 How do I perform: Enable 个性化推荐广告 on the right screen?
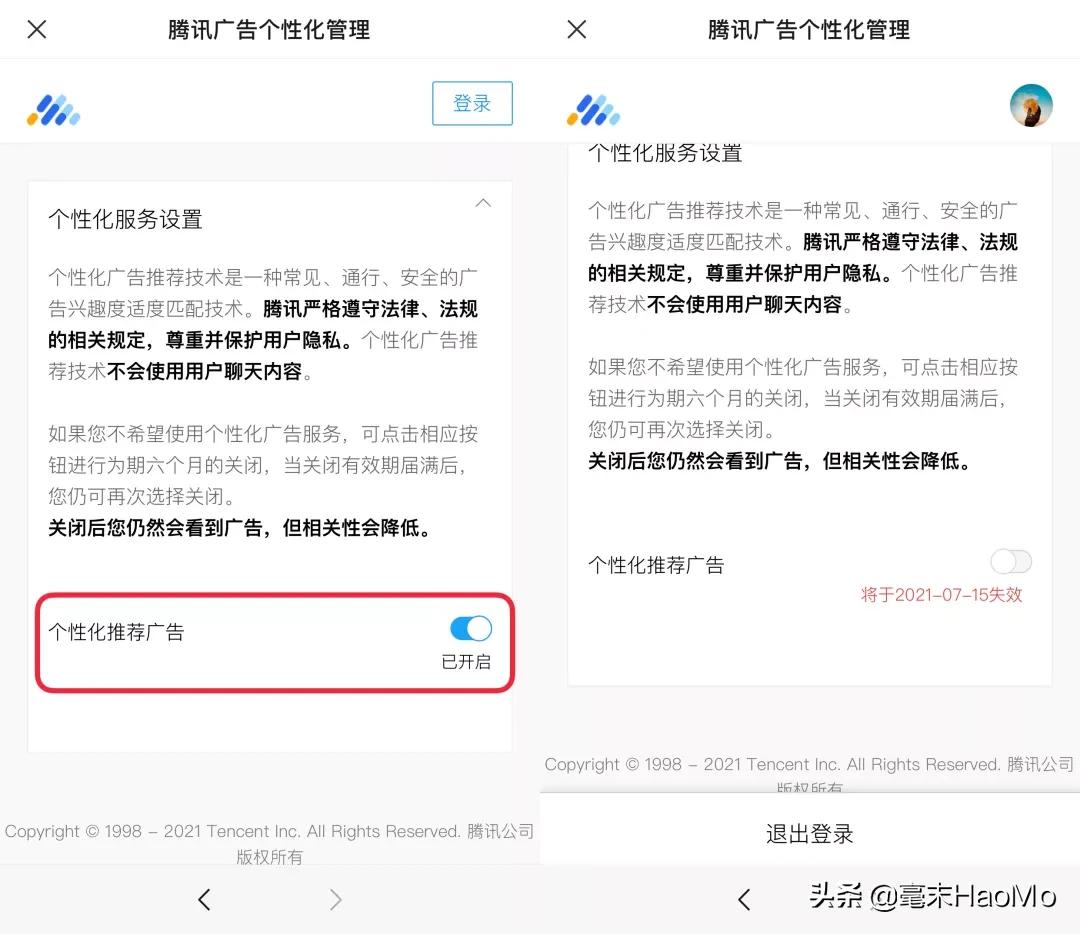tap(1011, 562)
